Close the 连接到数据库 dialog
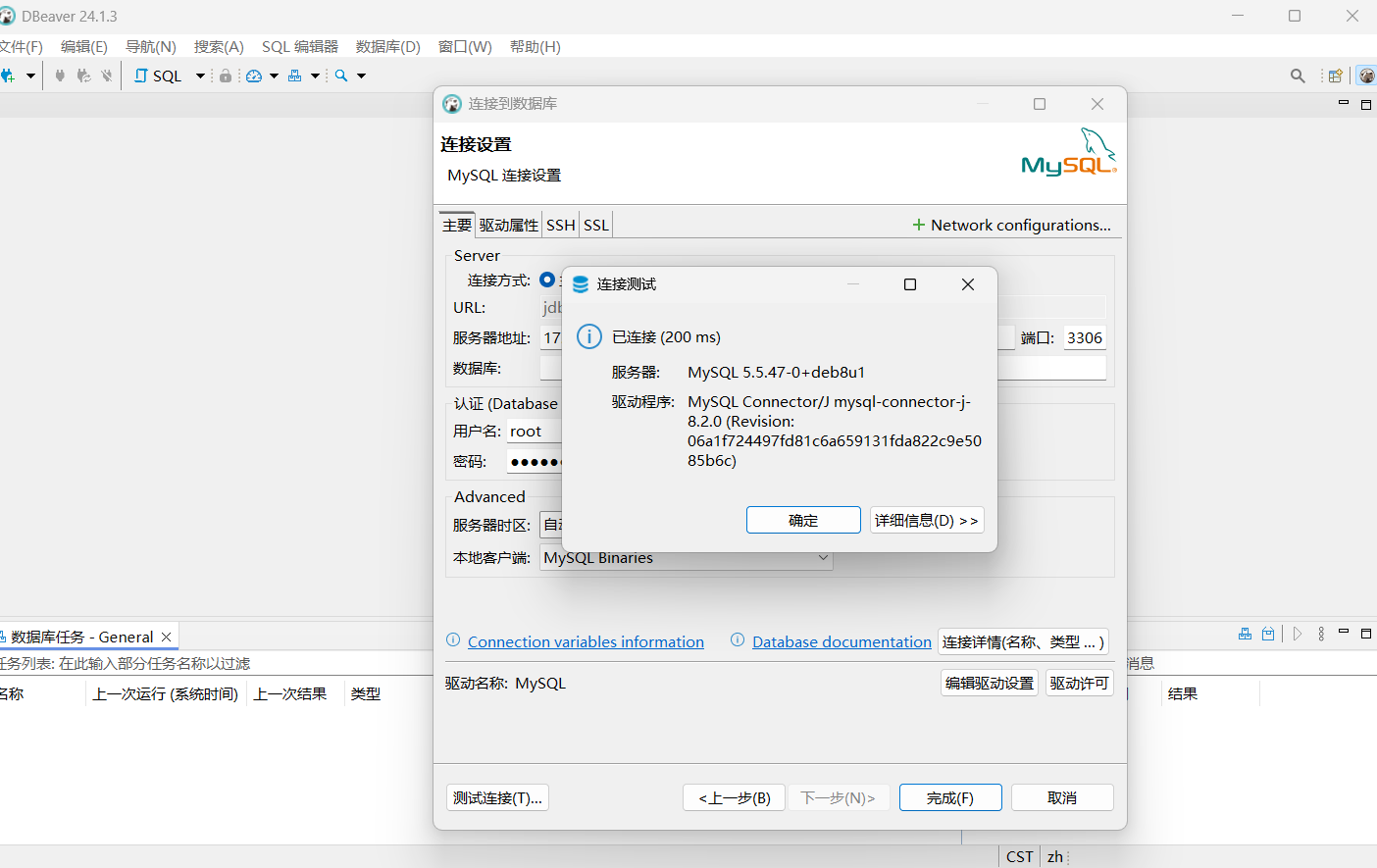The height and width of the screenshot is (868, 1377). (x=1097, y=104)
